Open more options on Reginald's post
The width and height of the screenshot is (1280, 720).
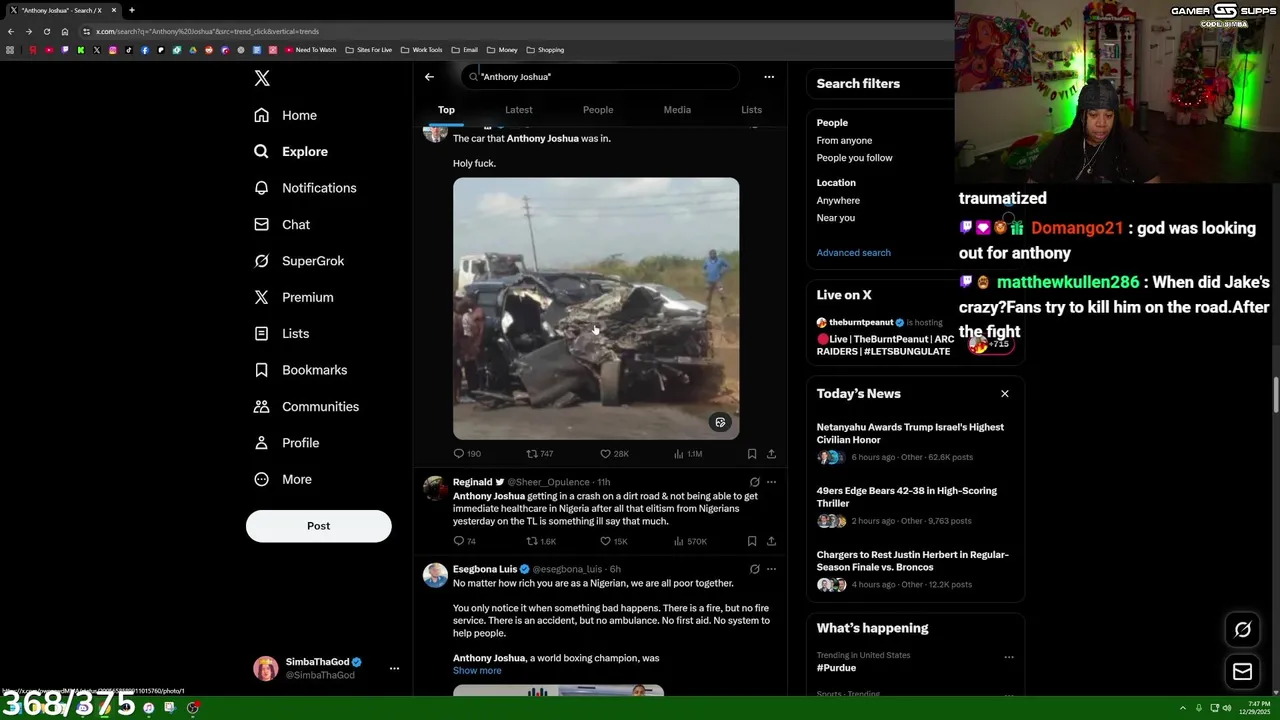pos(771,482)
